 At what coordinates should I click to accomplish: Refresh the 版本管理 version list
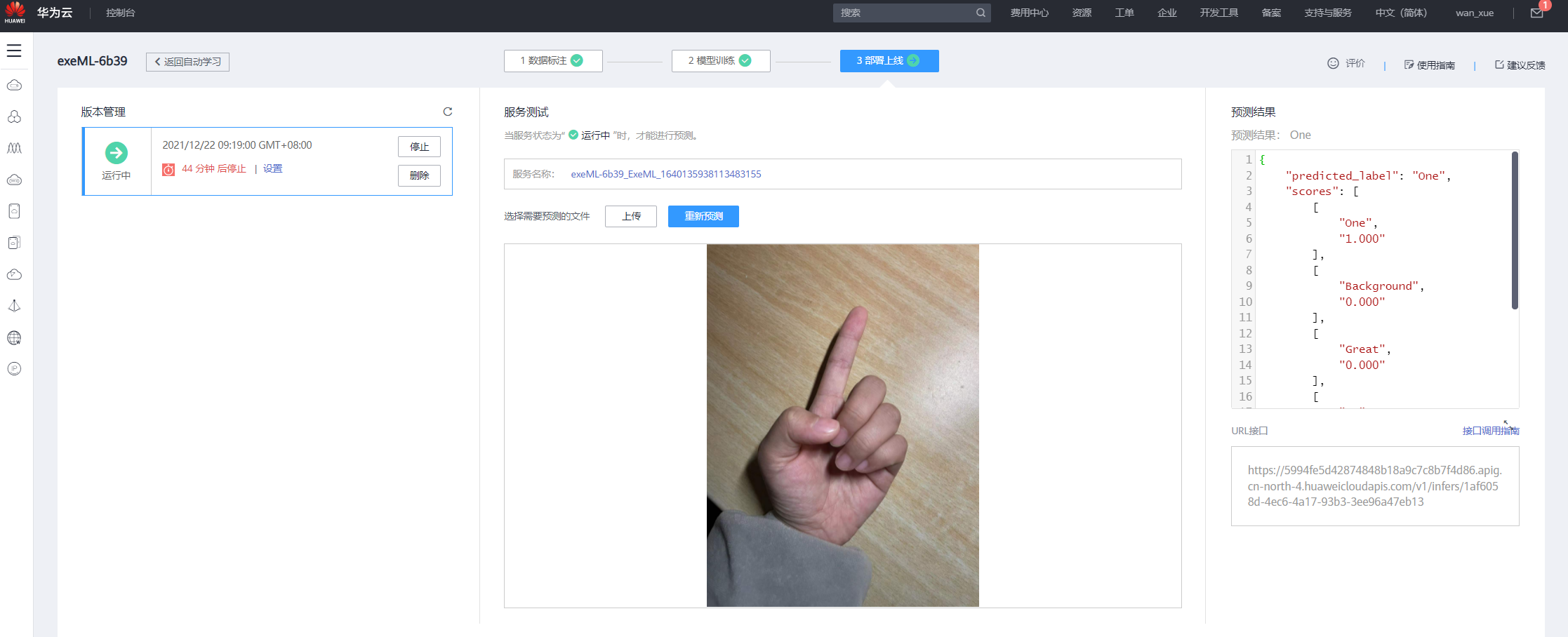[x=447, y=112]
